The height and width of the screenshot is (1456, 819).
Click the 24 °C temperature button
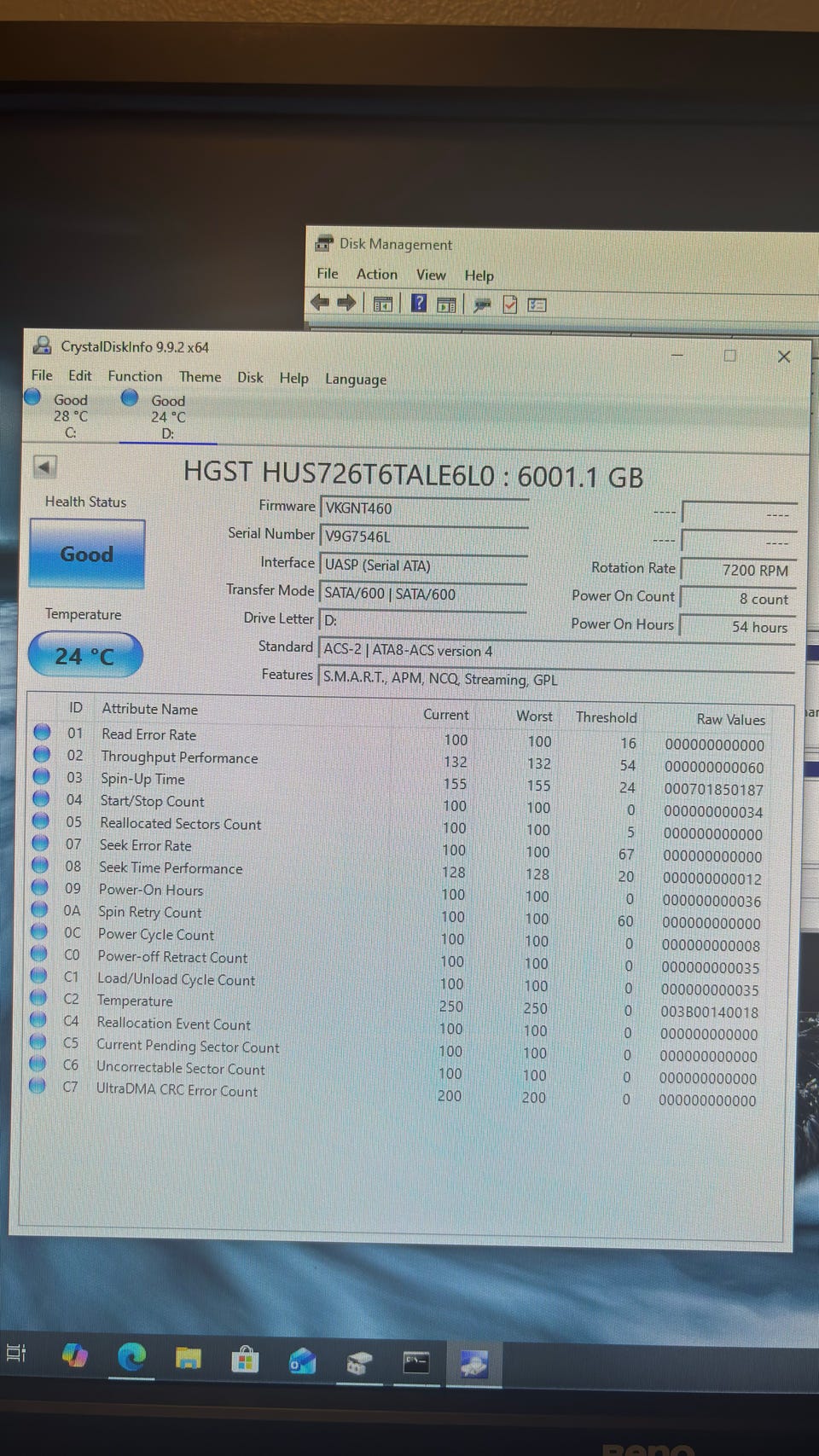coord(85,655)
